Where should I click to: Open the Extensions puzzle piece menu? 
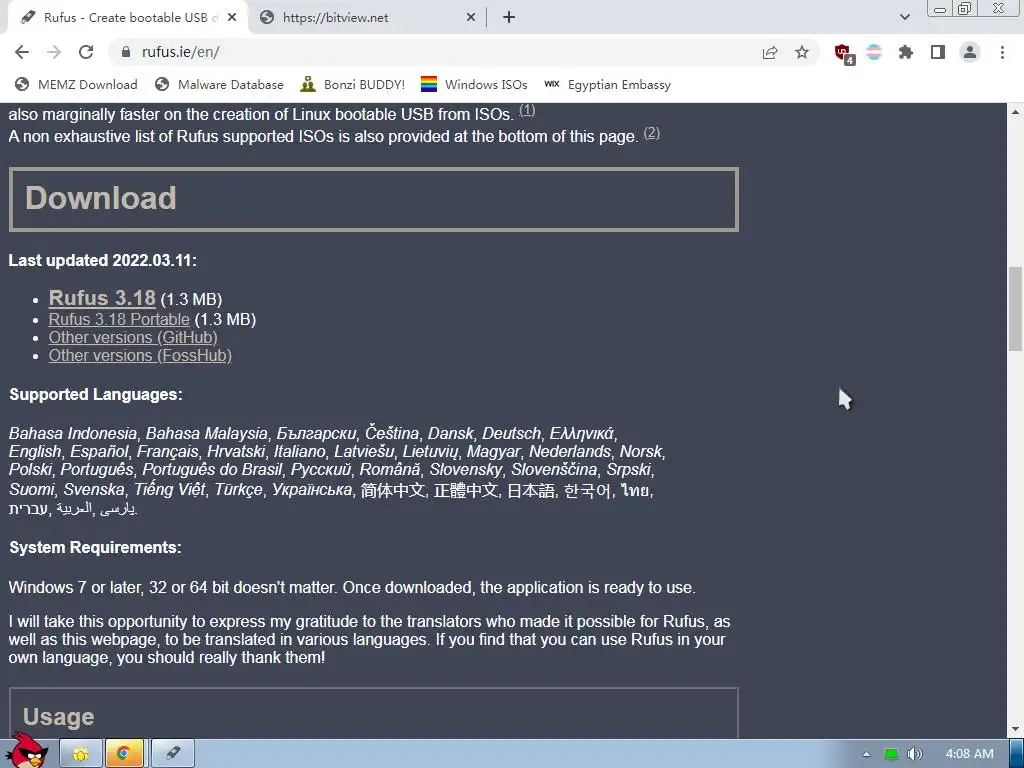coord(906,52)
